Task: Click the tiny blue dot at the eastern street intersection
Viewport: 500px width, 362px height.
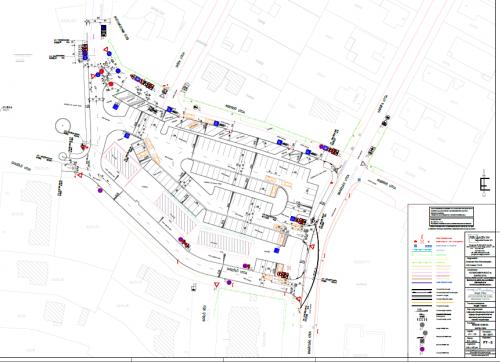Action: point(359,180)
